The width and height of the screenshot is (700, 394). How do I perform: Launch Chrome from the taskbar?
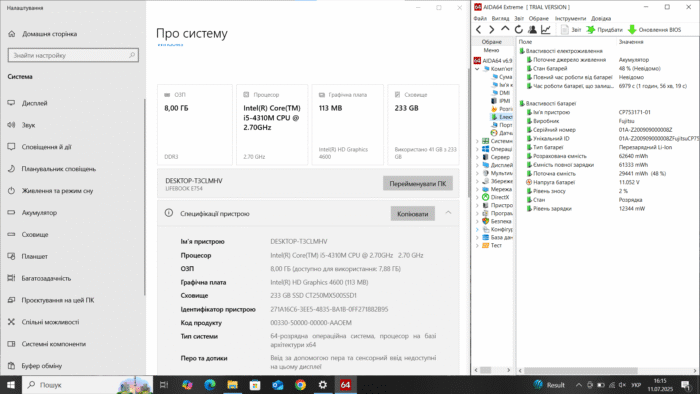tap(300, 385)
